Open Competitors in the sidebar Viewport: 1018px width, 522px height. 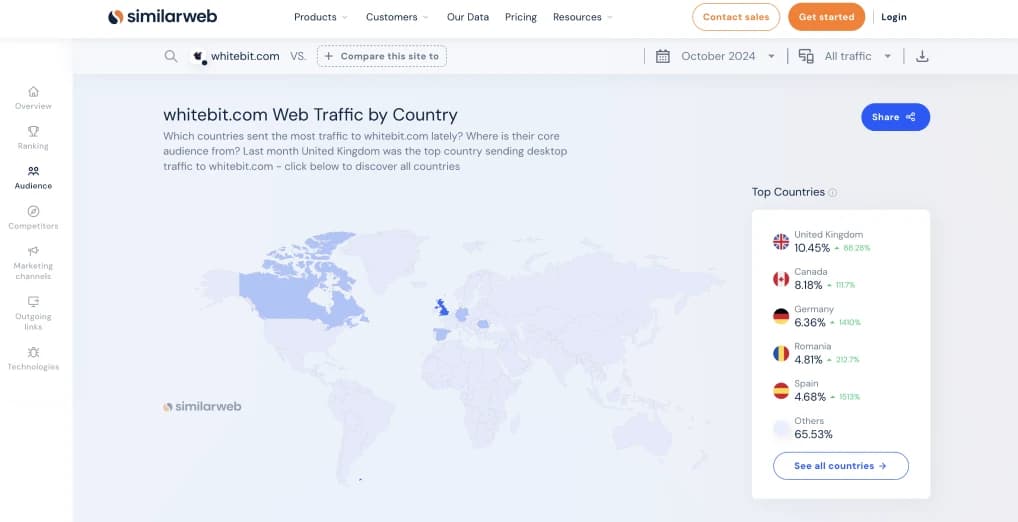pos(33,218)
